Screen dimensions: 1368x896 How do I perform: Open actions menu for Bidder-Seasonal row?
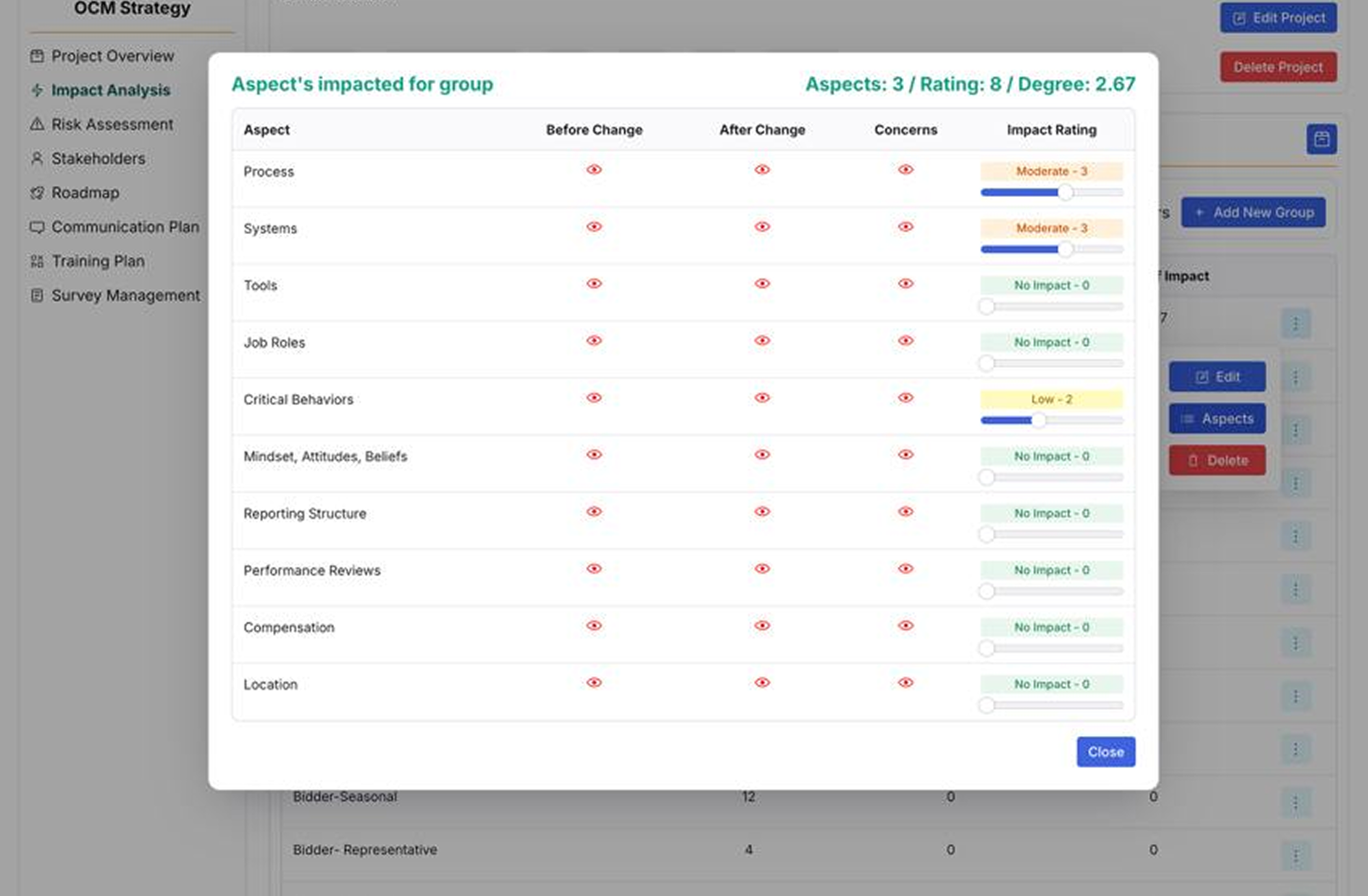point(1295,803)
